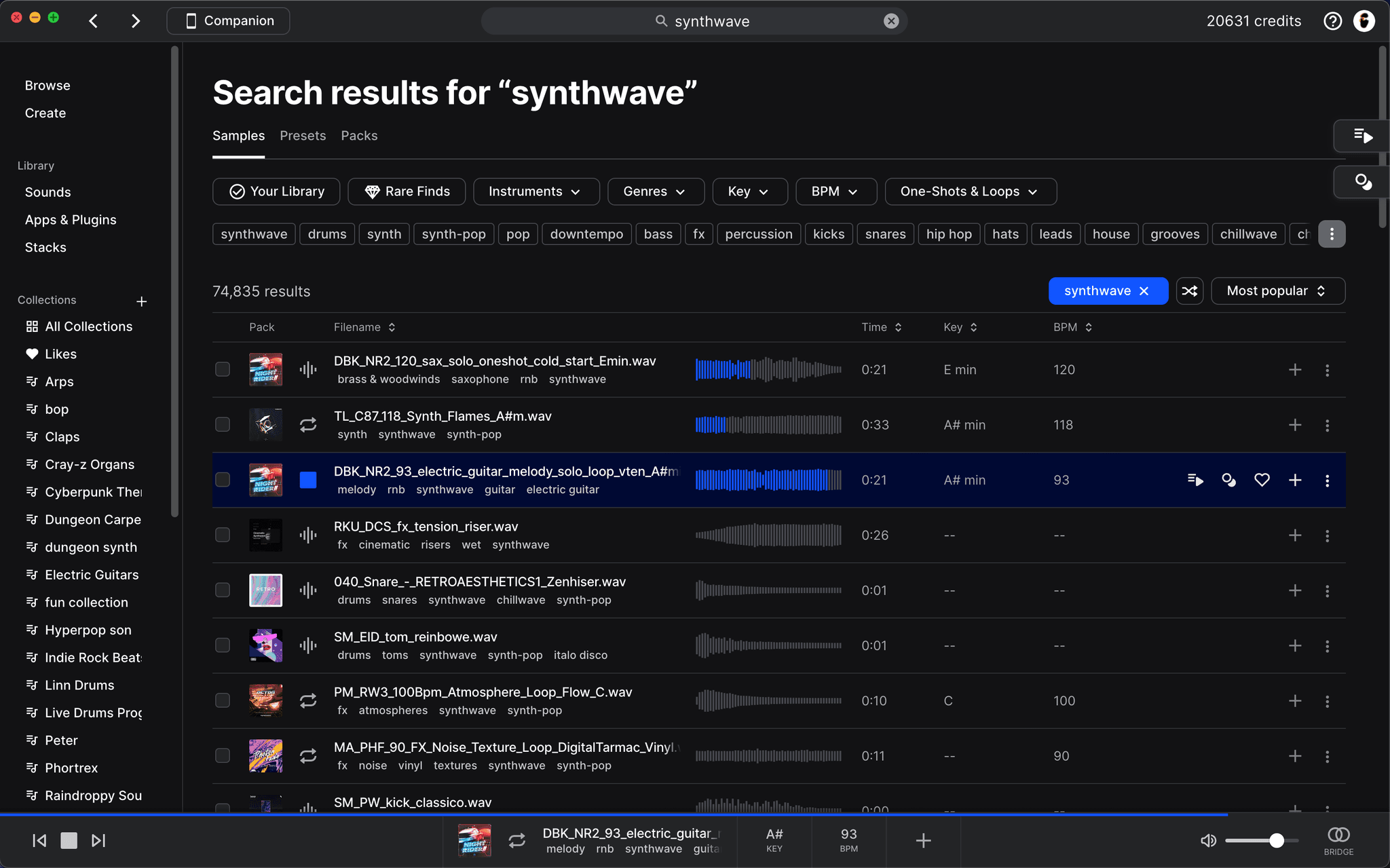Switch to the Packs tab
This screenshot has height=868, width=1390.
[359, 136]
